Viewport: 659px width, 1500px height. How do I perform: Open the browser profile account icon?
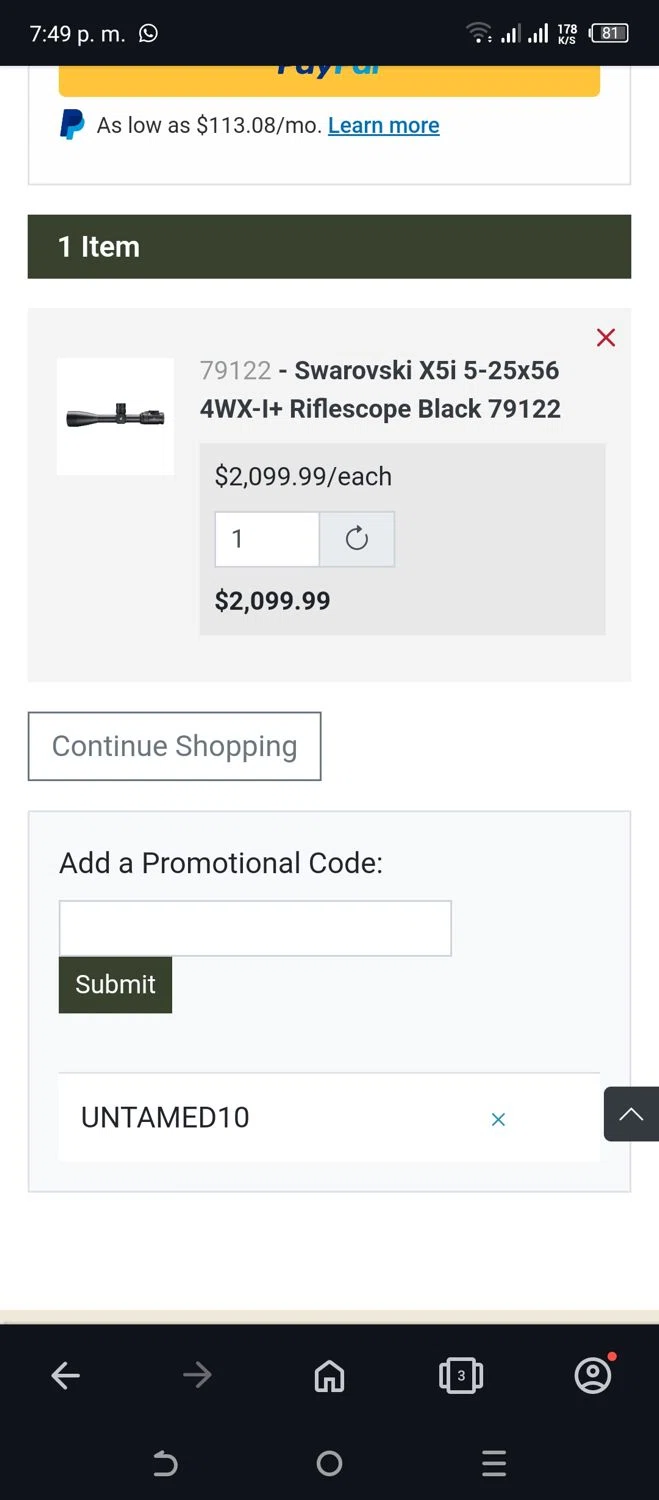point(593,1376)
